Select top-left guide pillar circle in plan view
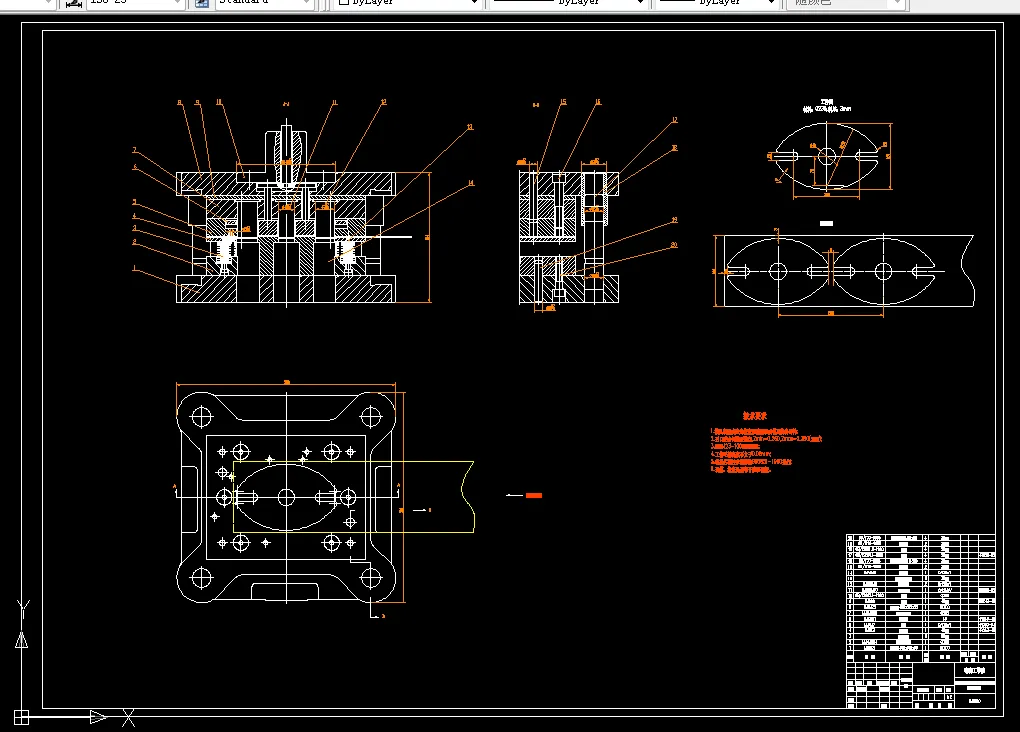 pos(202,416)
